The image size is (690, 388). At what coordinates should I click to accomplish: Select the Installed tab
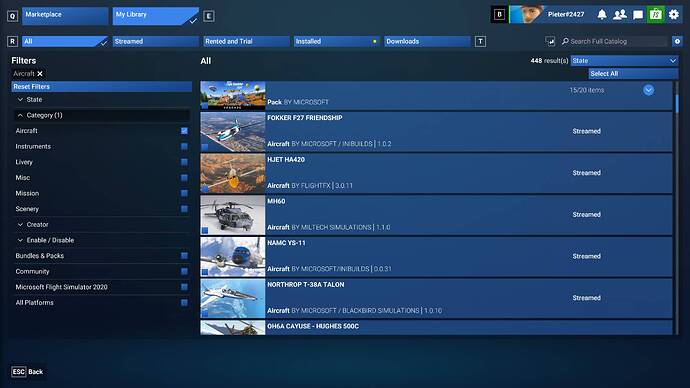click(x=337, y=41)
